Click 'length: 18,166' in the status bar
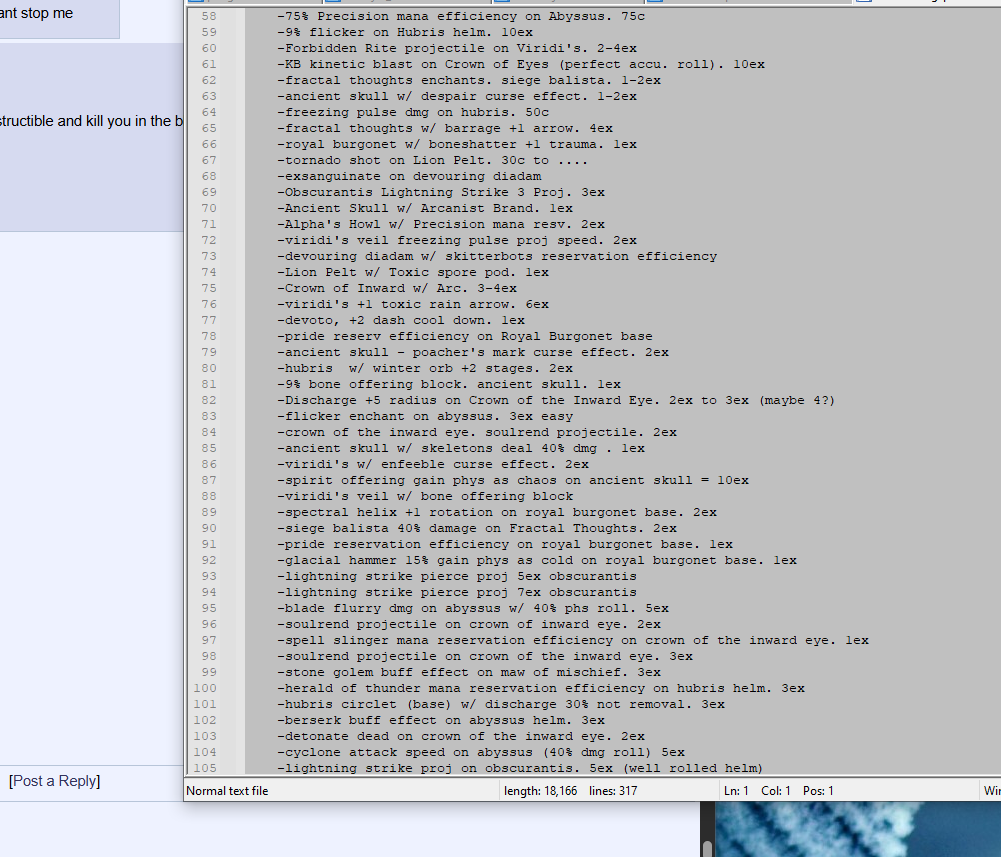Image resolution: width=1001 pixels, height=857 pixels. [x=540, y=791]
